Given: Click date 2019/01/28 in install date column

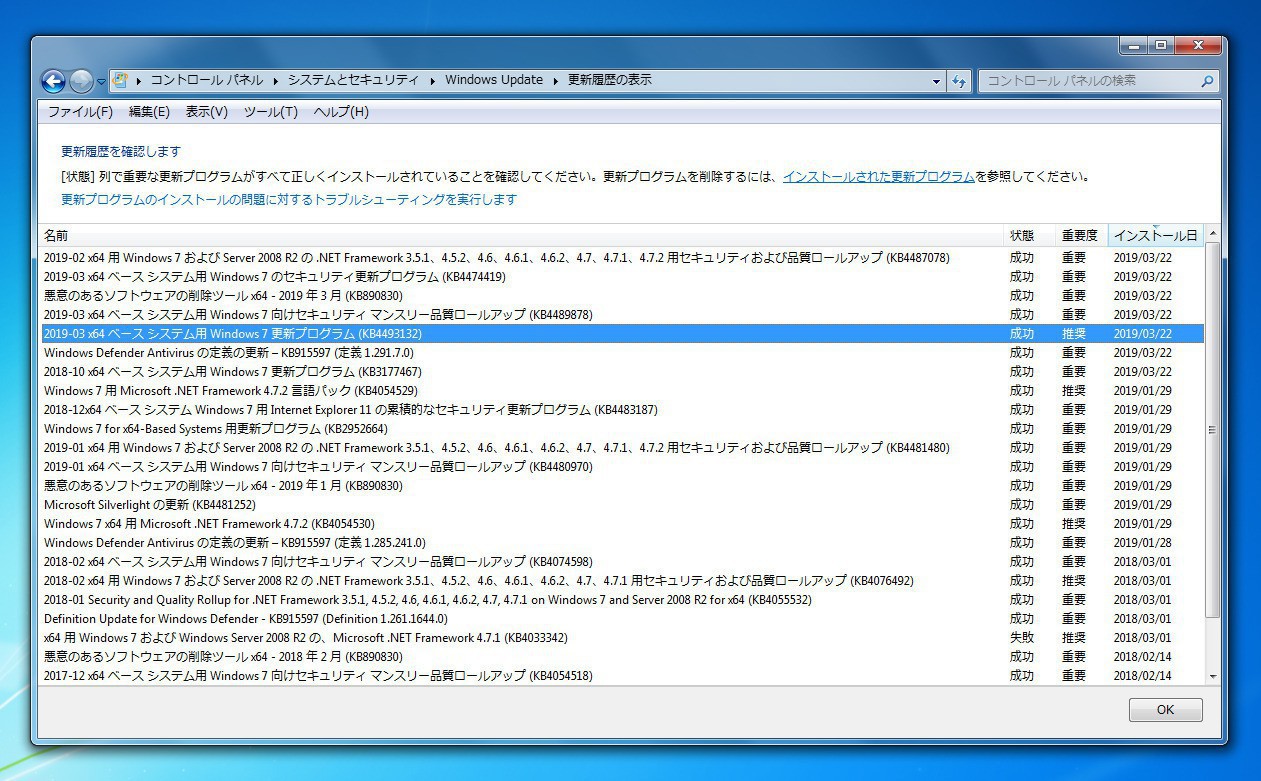Looking at the screenshot, I should (x=1142, y=543).
